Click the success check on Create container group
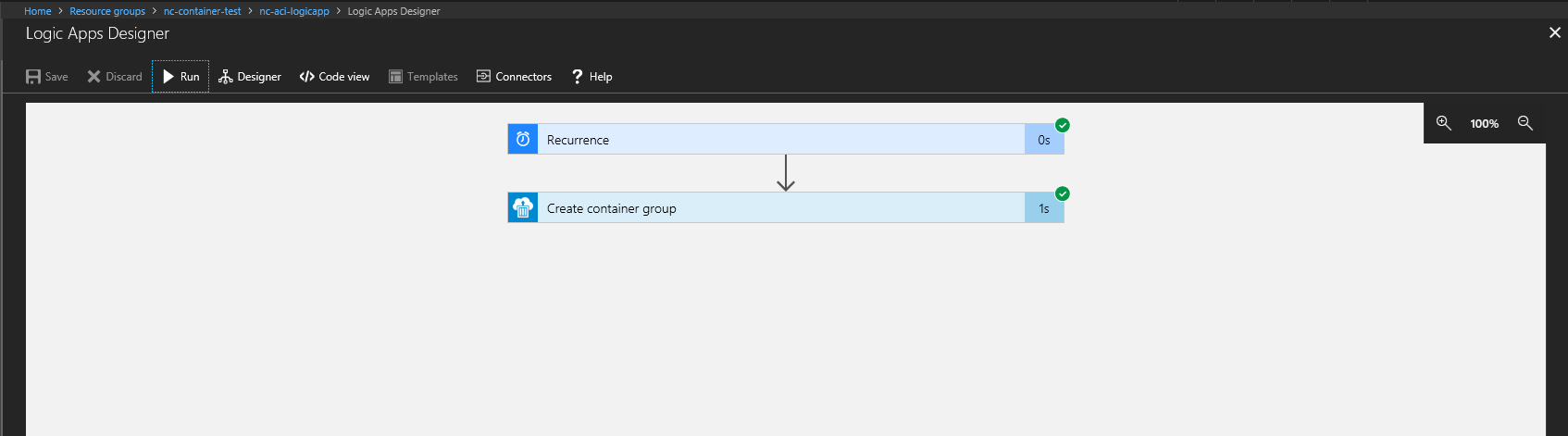Viewport: 1568px width, 436px height. point(1063,193)
